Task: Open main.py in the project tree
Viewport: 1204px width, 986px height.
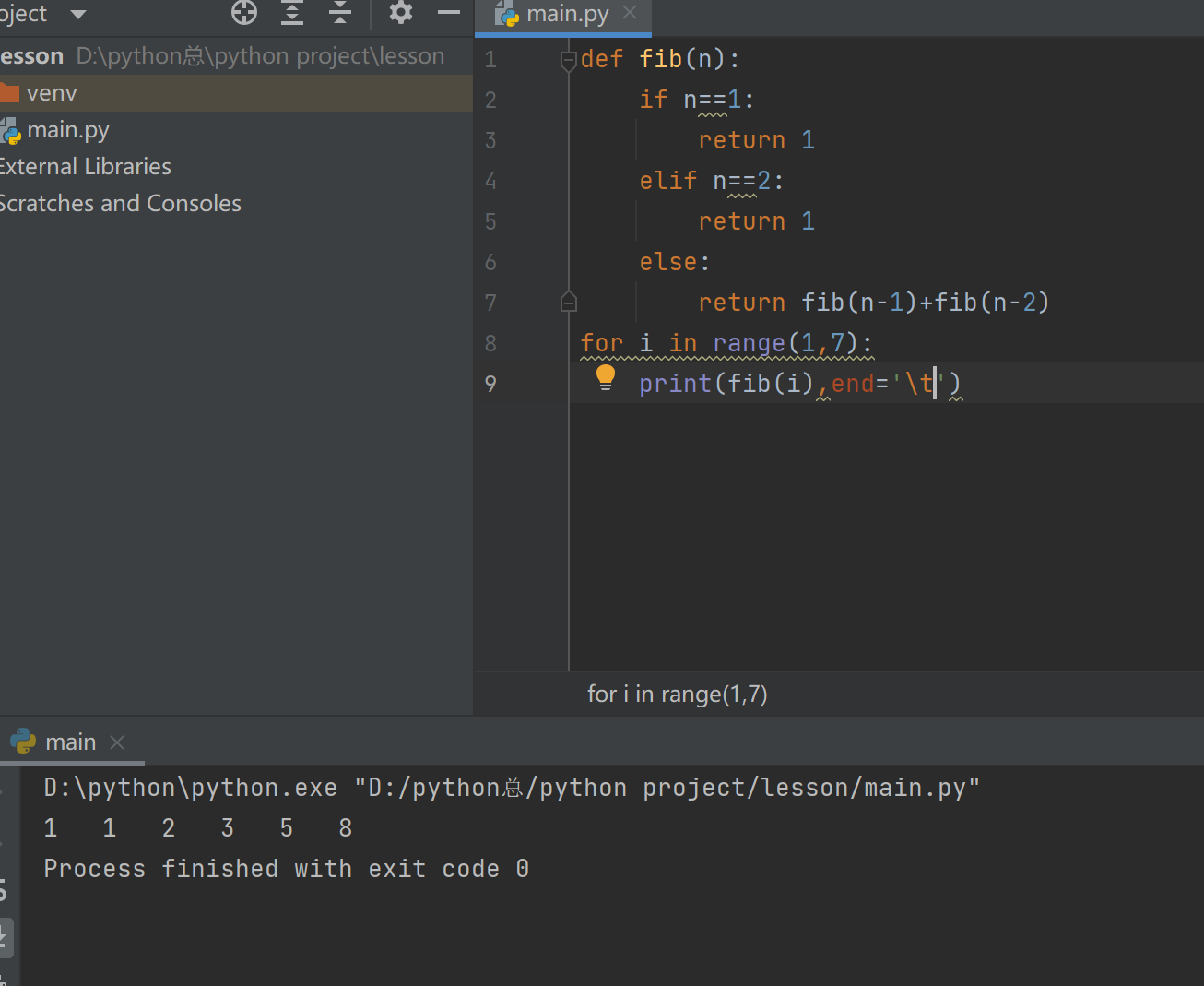Action: pos(236,130)
